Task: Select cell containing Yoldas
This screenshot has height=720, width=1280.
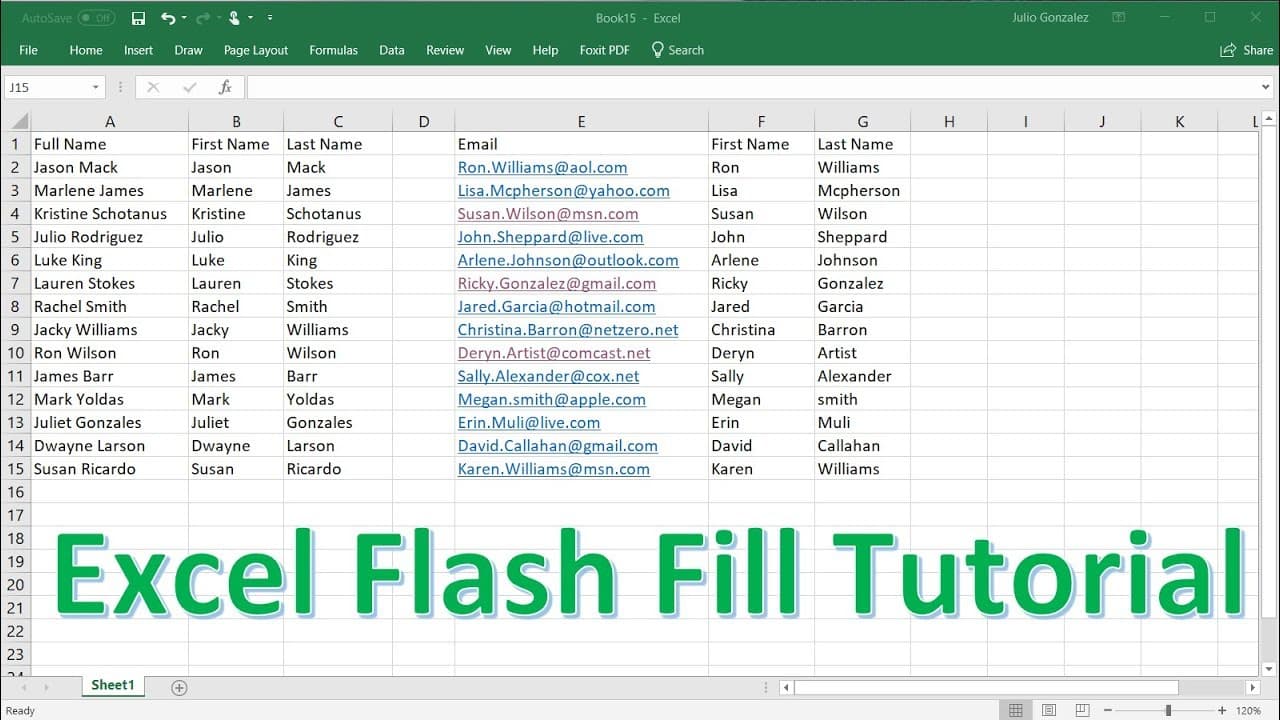Action: [338, 399]
